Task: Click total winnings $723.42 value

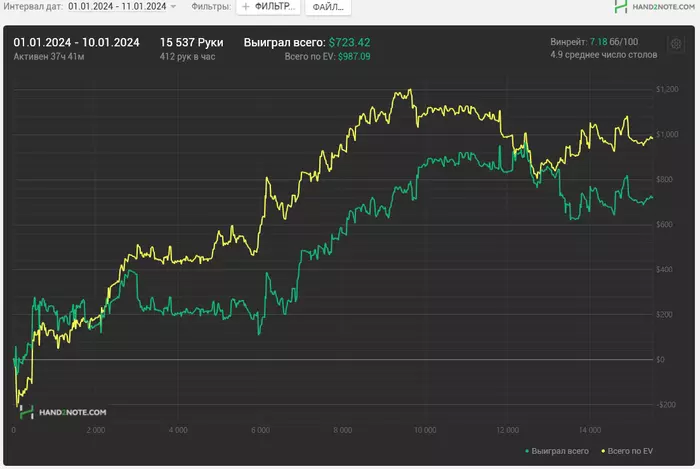Action: (x=350, y=42)
